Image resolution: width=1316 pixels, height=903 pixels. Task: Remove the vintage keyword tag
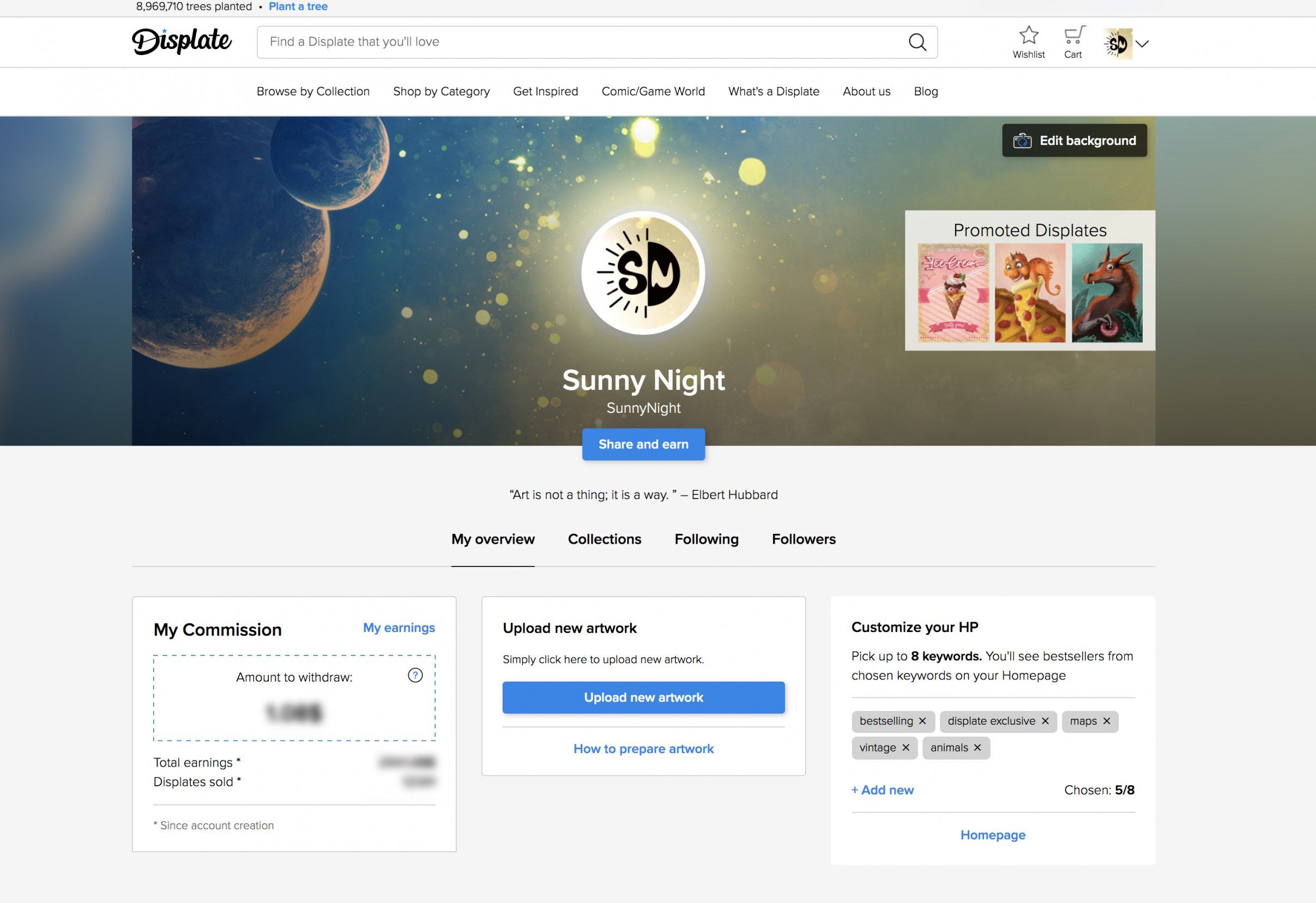coord(905,748)
